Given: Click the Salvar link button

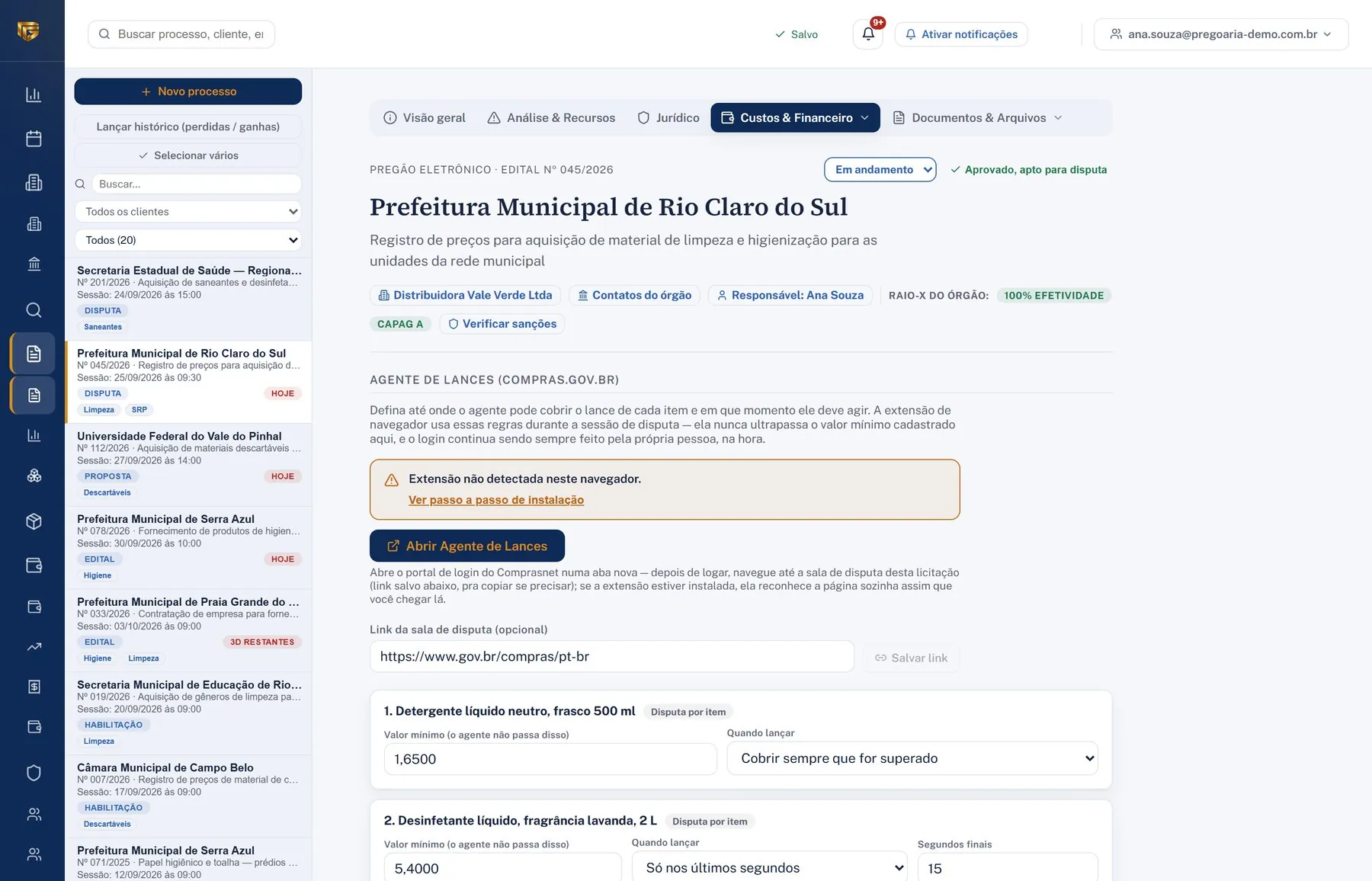Looking at the screenshot, I should tap(912, 658).
